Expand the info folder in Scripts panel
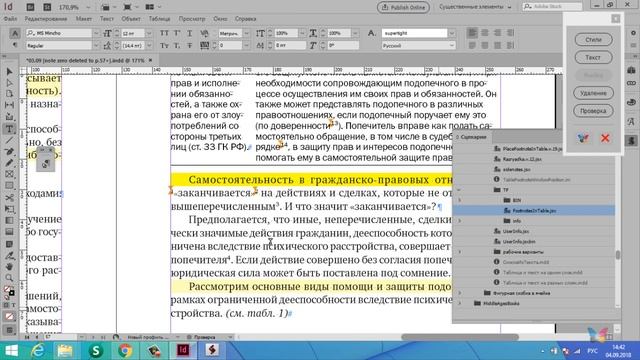640x360 pixels. (460, 221)
